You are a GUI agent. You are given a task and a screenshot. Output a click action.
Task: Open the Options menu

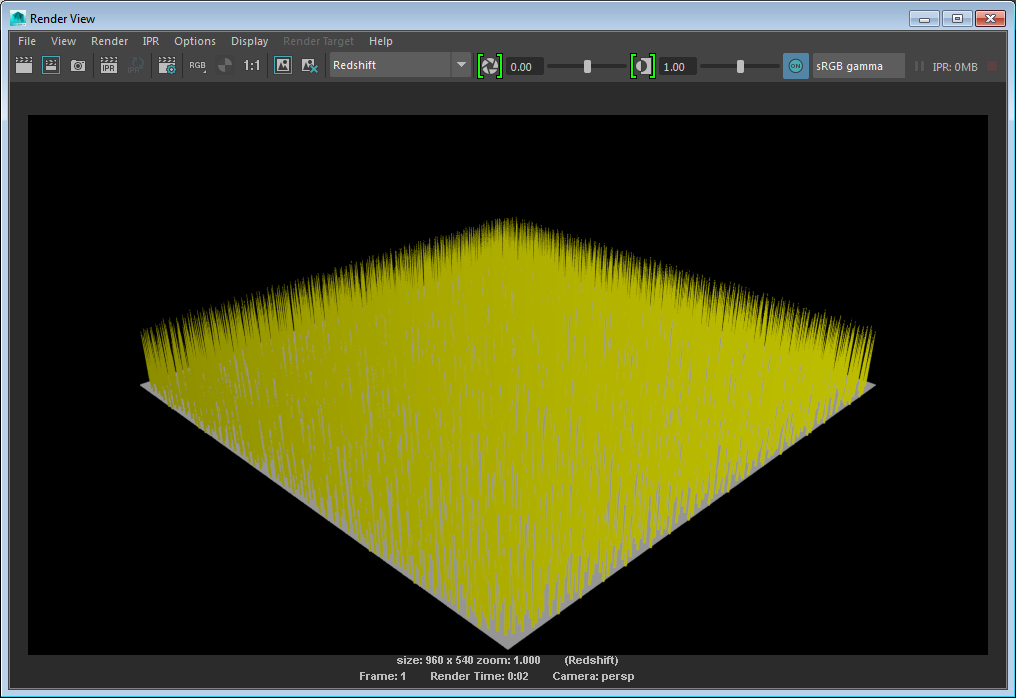(x=194, y=41)
